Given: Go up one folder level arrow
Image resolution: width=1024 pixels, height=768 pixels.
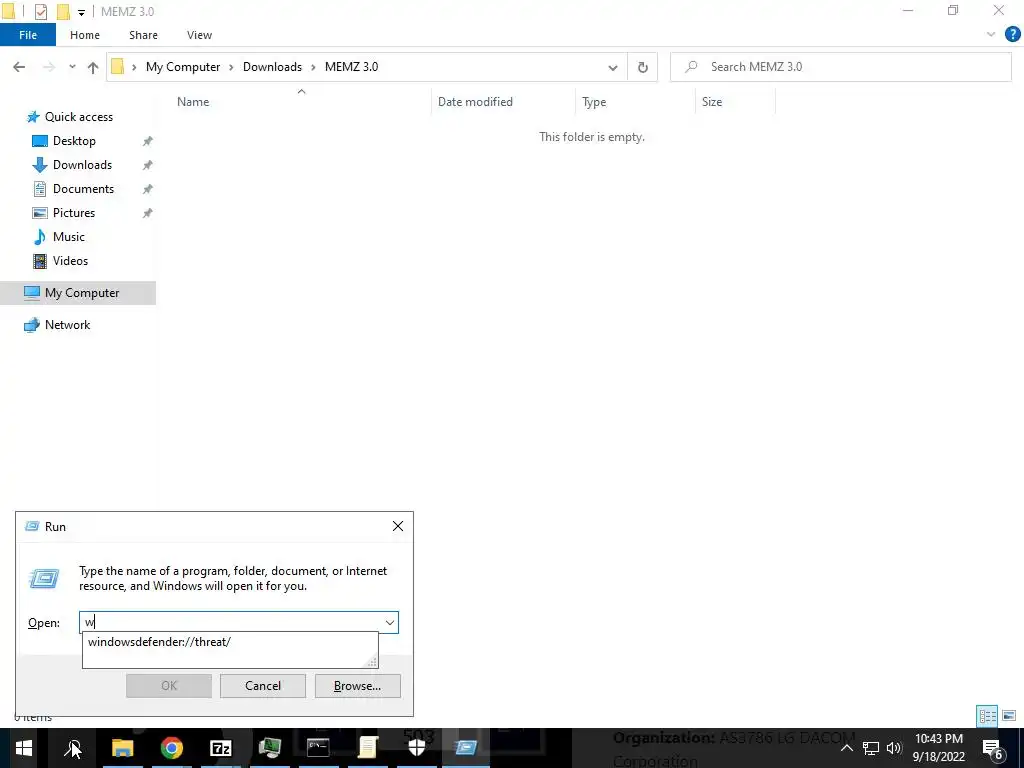Looking at the screenshot, I should point(93,67).
